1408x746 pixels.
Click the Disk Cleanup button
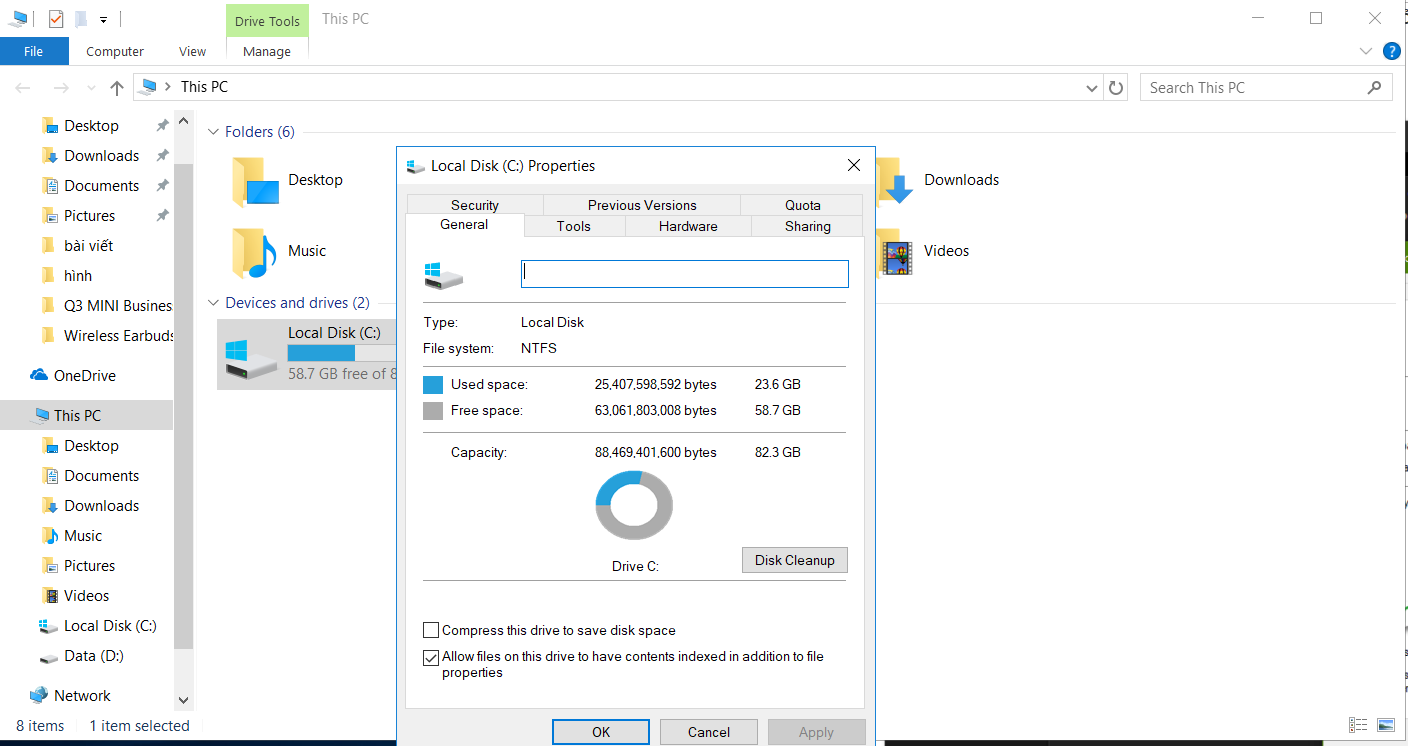point(794,560)
